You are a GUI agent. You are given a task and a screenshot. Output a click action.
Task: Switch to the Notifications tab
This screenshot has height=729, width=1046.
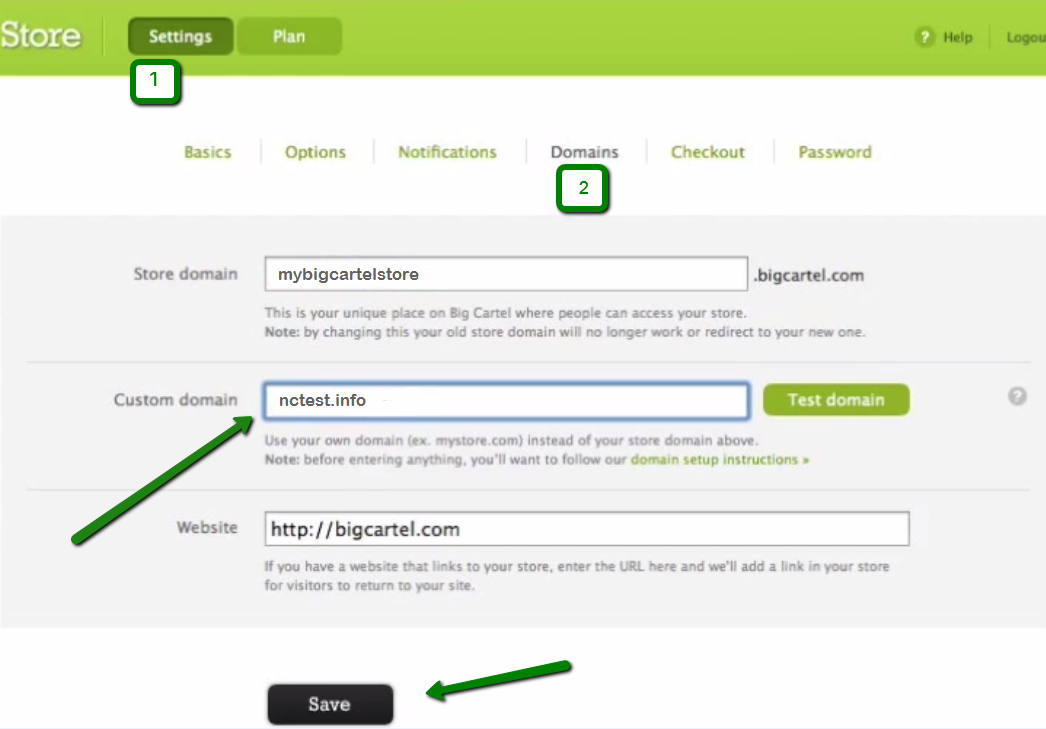click(447, 152)
